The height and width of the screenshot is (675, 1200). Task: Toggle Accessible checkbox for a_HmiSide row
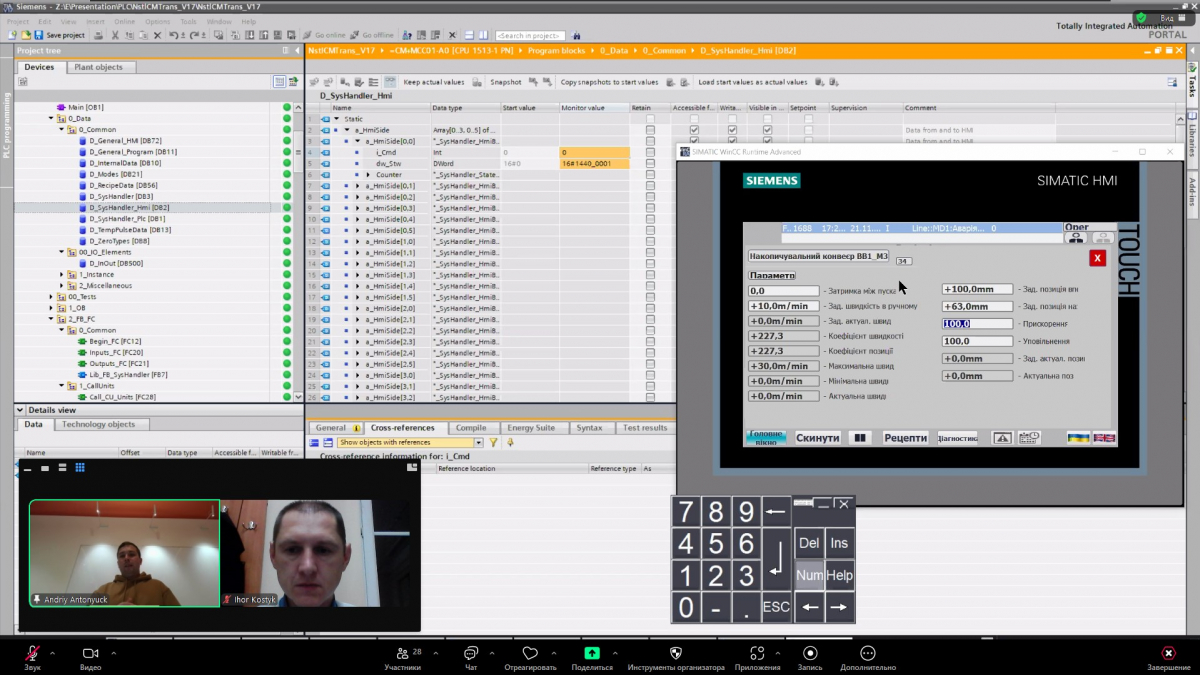(x=694, y=130)
